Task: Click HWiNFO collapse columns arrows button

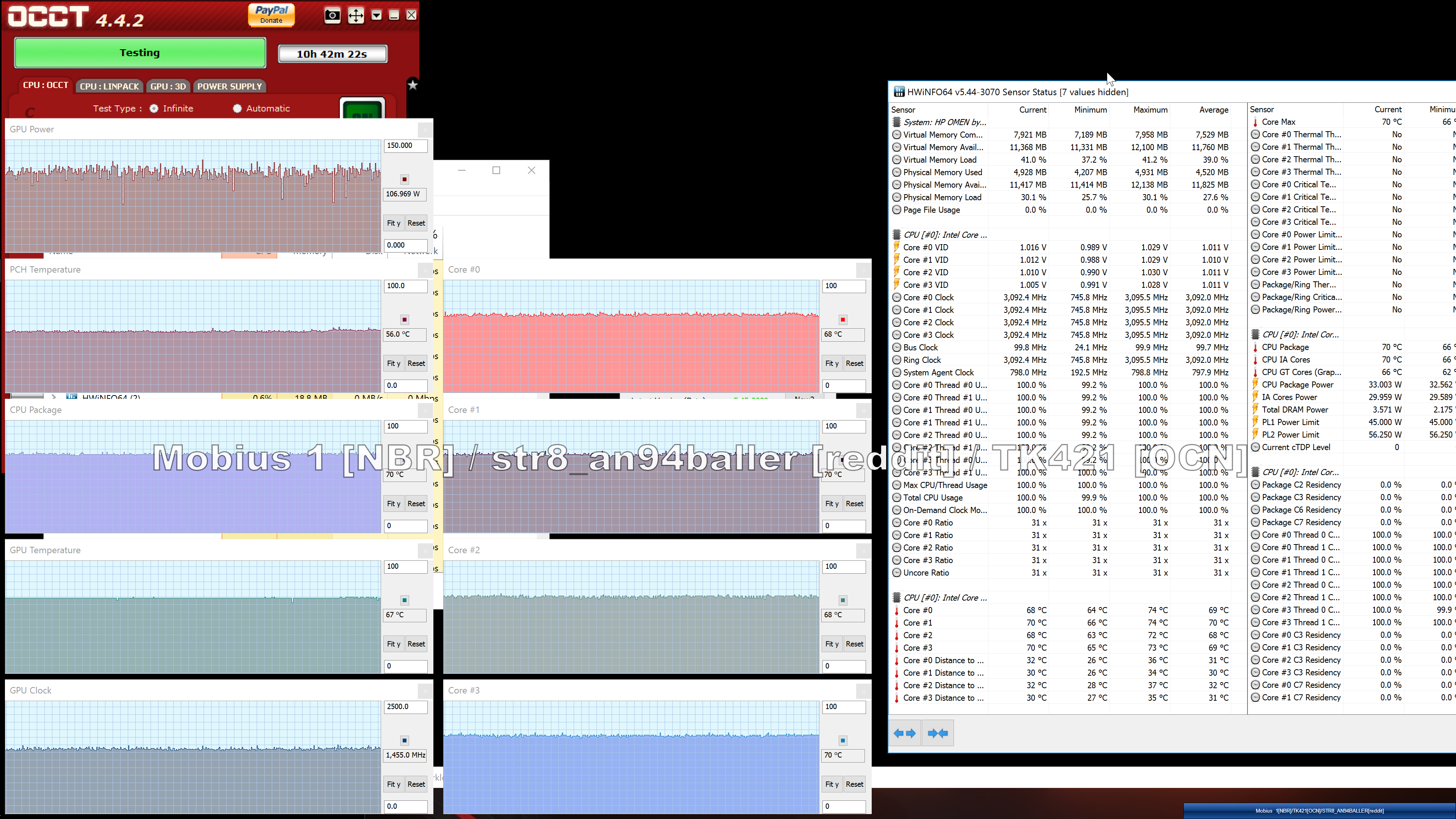Action: [x=938, y=734]
